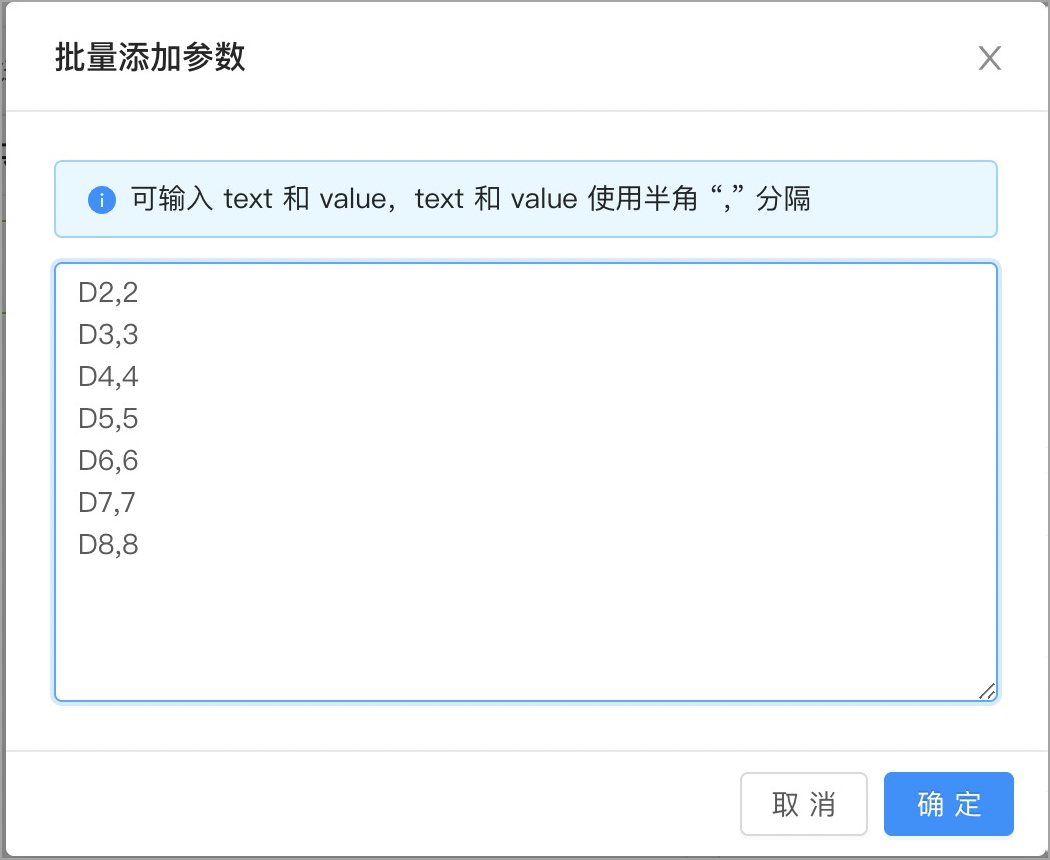Click the 使用半角 words in the hint

642,199
